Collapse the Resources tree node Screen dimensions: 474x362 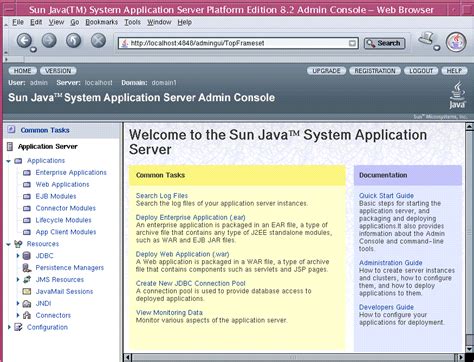[x=8, y=244]
